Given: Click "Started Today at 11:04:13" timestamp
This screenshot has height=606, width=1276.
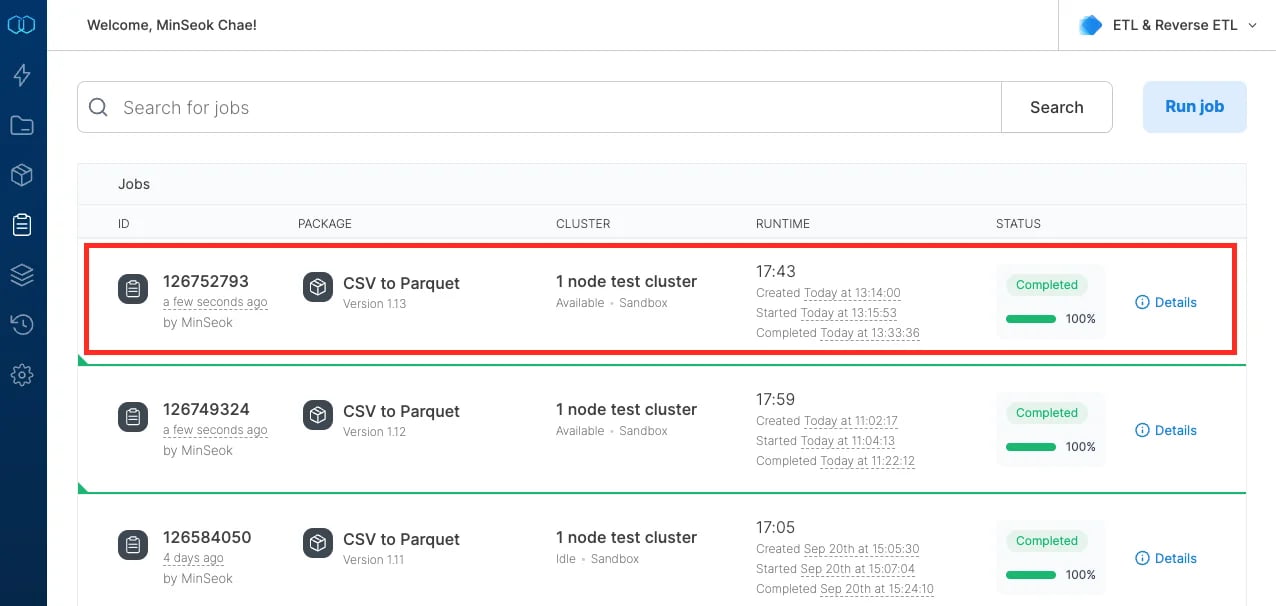Looking at the screenshot, I should tap(826, 441).
